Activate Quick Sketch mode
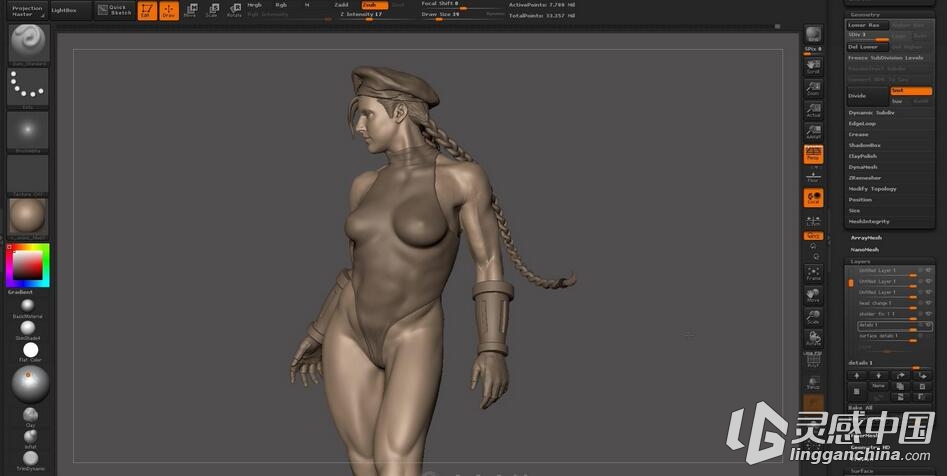 pyautogui.click(x=115, y=11)
